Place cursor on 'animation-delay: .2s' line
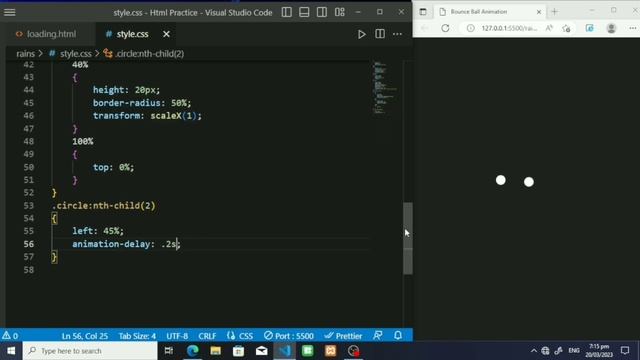Image resolution: width=640 pixels, height=360 pixels. point(126,244)
